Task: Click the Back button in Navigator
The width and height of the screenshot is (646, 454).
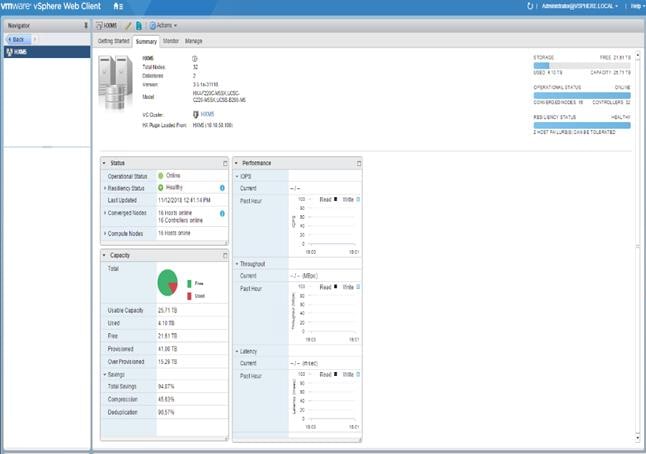Action: pyautogui.click(x=18, y=40)
